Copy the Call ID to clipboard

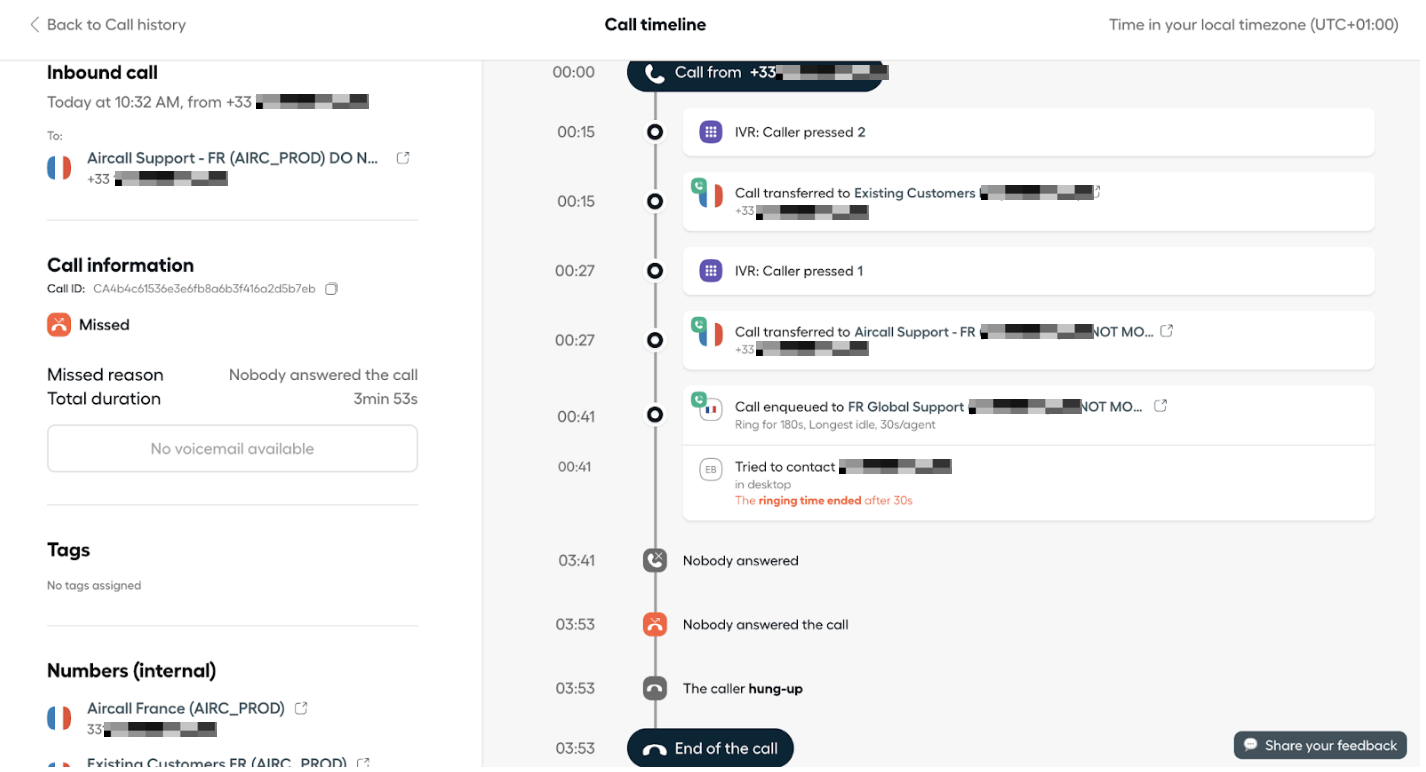[333, 290]
